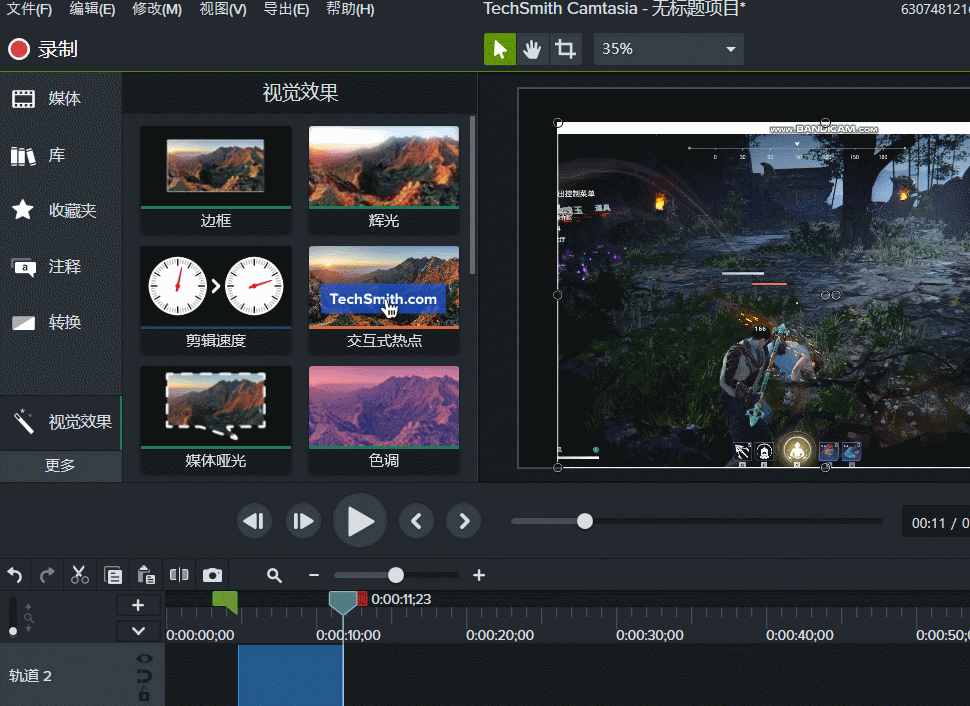Choose the 媒体哑光 media matte effect
970x706 pixels.
coord(216,420)
